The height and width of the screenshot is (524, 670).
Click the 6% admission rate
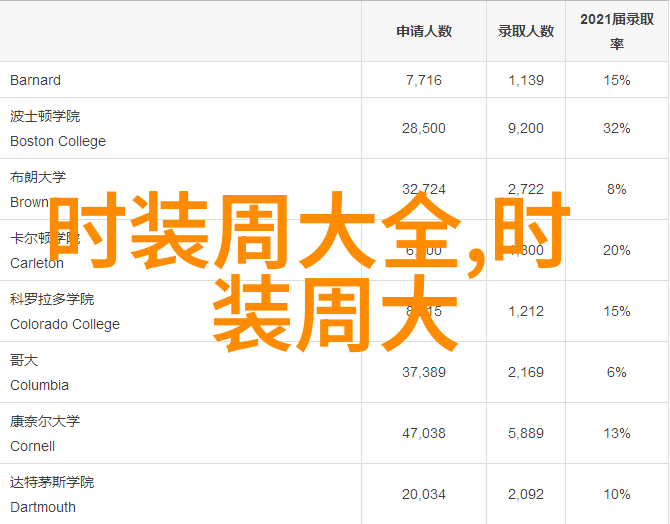pos(617,372)
